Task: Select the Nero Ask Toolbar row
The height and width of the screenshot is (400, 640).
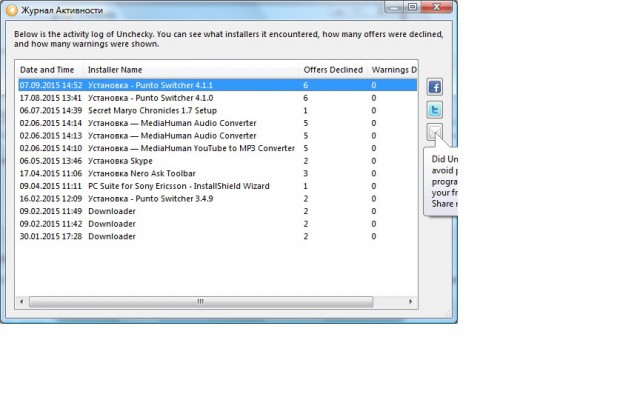Action: [218, 173]
